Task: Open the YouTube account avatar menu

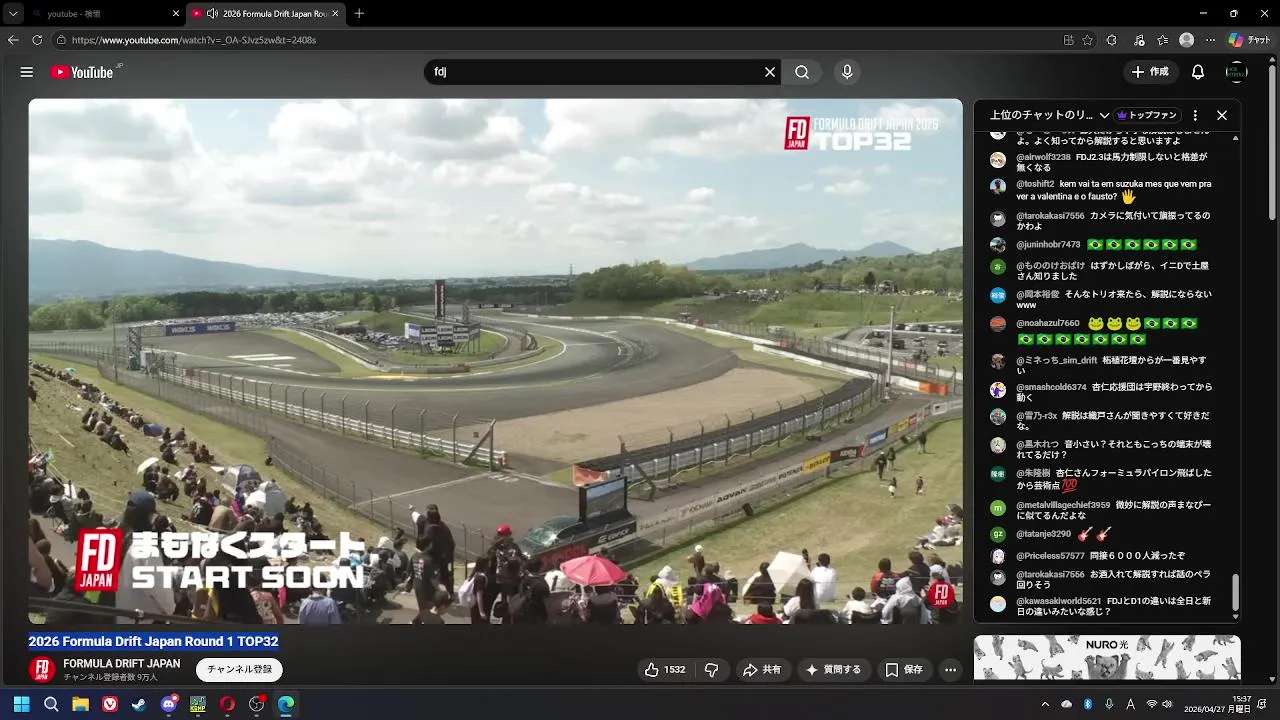Action: 1237,72
